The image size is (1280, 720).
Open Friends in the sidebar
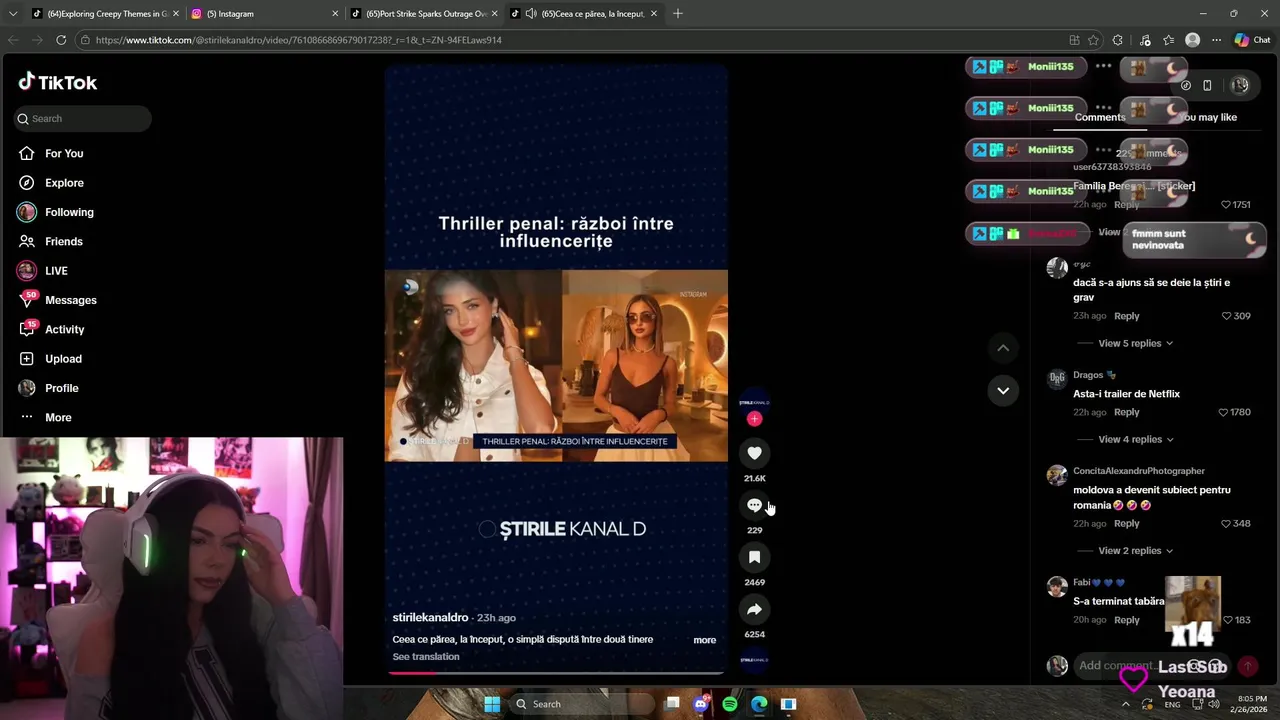click(64, 241)
